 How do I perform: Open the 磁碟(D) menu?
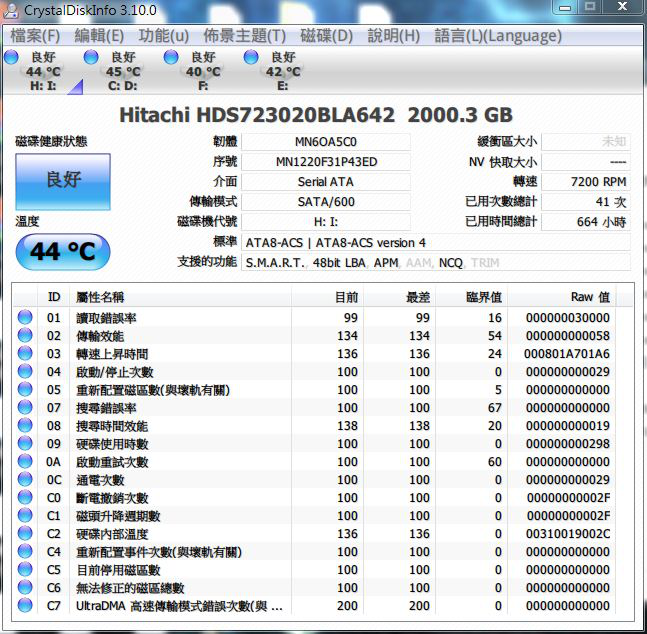(326, 36)
